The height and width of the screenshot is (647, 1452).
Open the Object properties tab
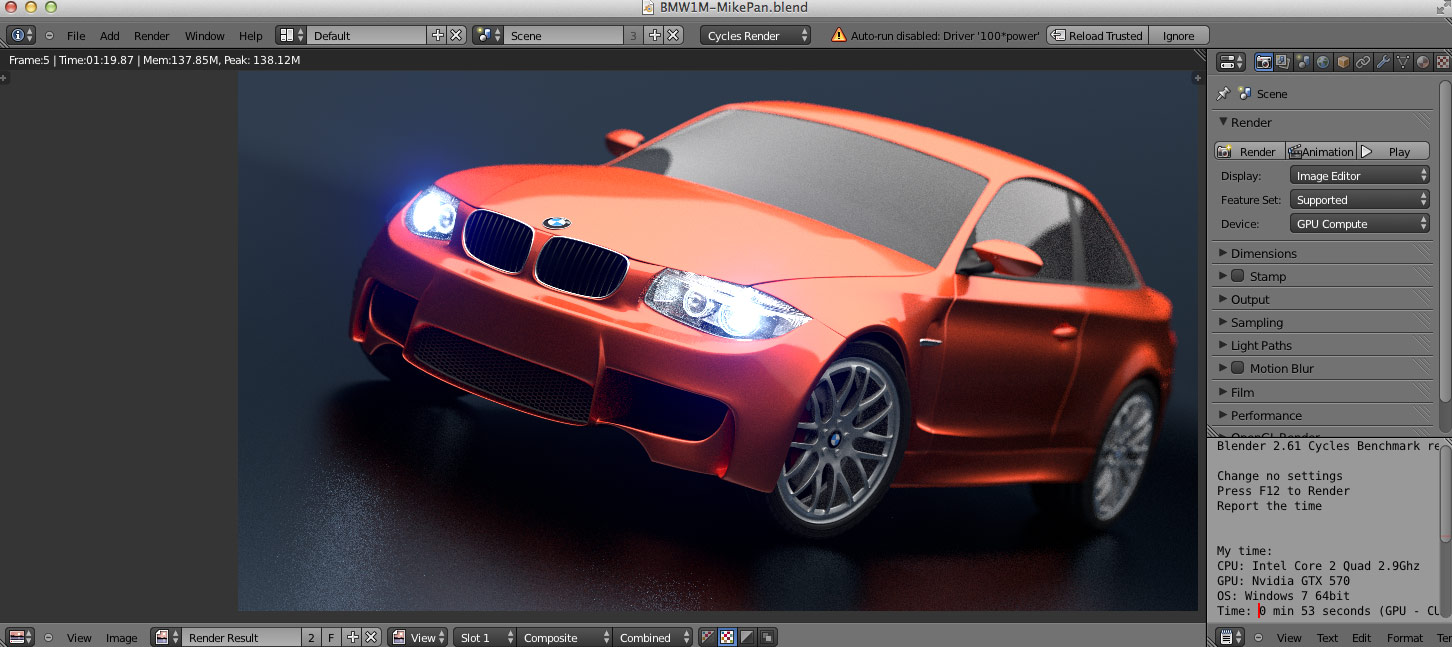1343,62
